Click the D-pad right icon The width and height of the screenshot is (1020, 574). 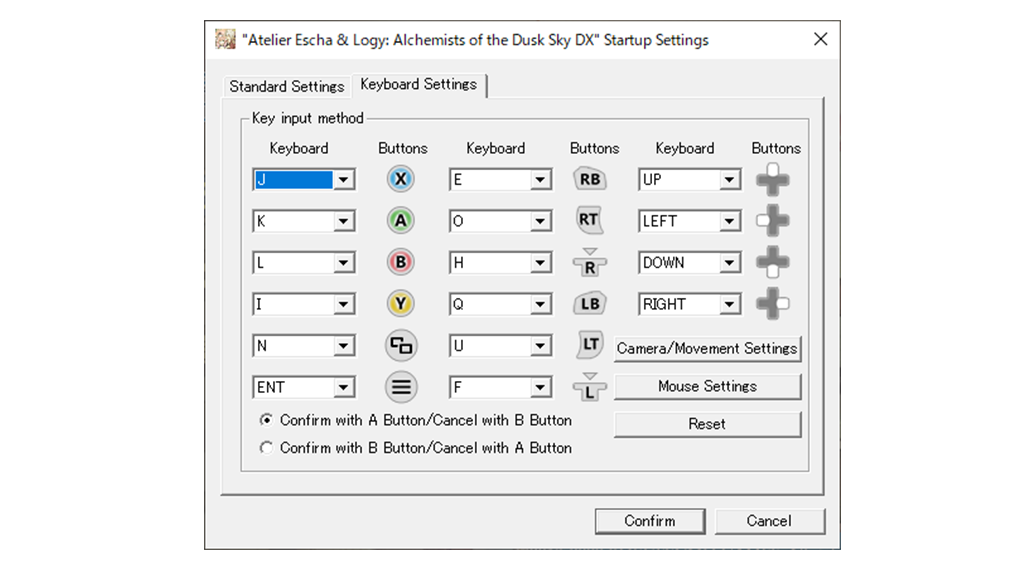(773, 304)
